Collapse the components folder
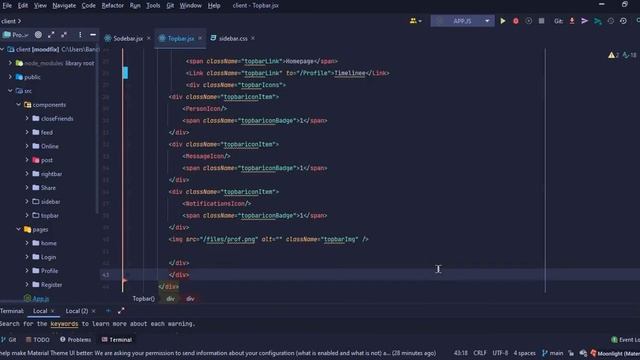Screen dimensions: 640x360 (18, 104)
